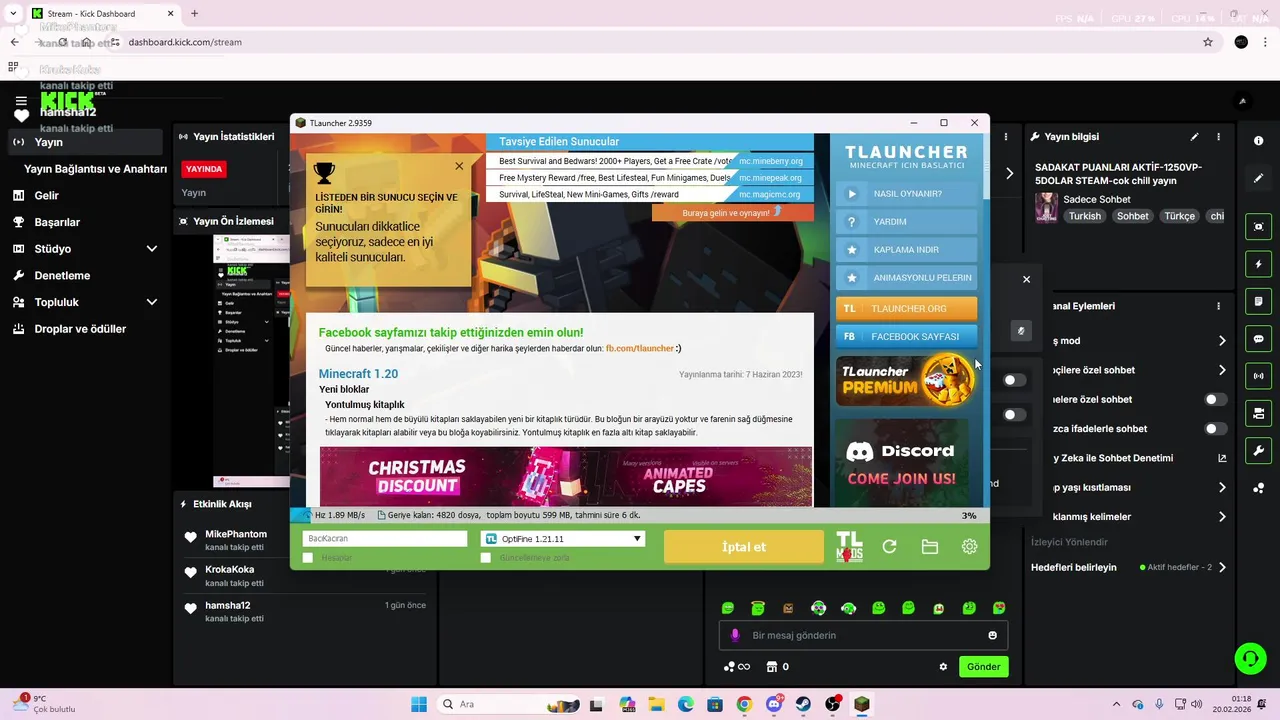
Task: Click the broadcast signal icon in right sidebar
Action: click(1259, 376)
